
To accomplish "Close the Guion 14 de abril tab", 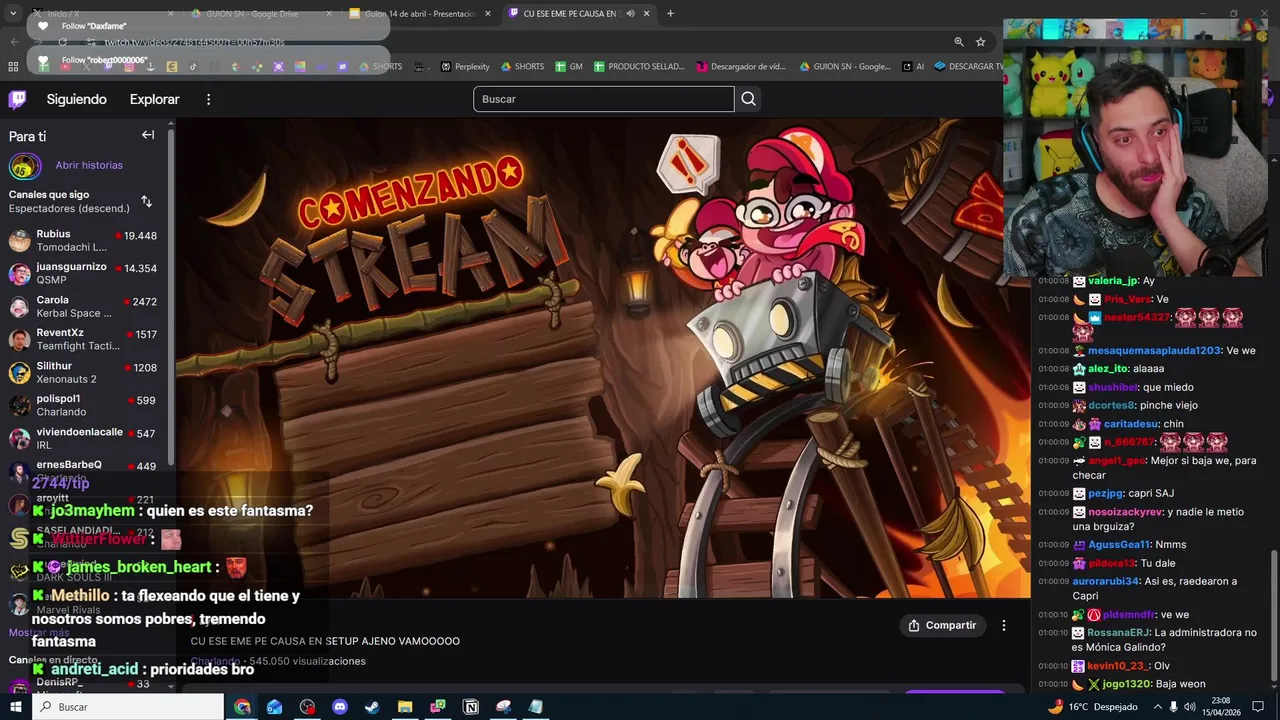I will click(488, 14).
